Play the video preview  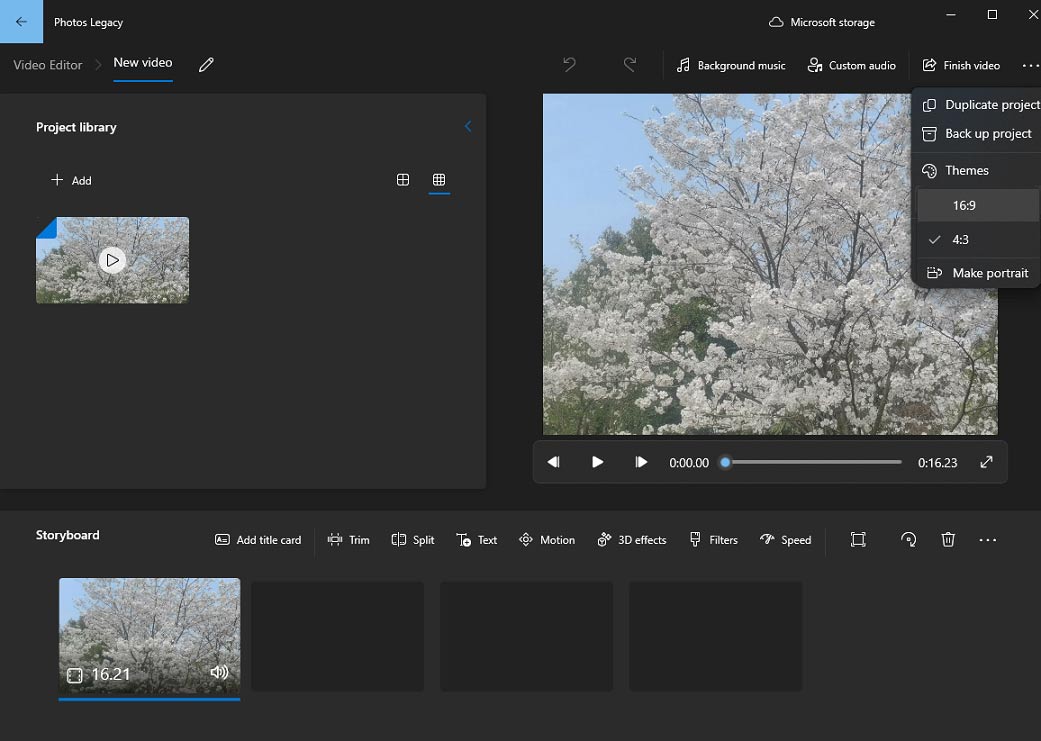[597, 462]
